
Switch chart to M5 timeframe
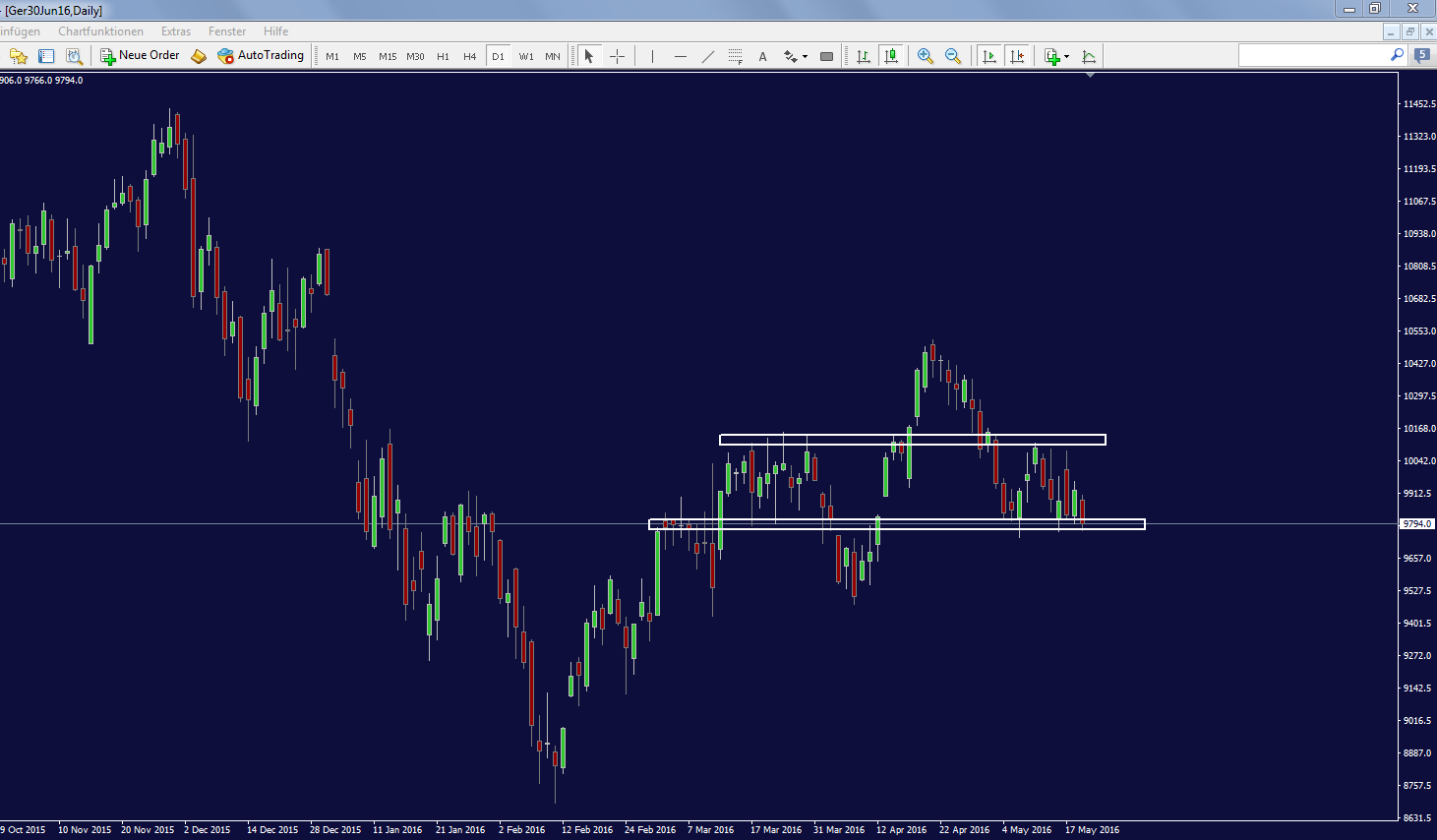[360, 56]
